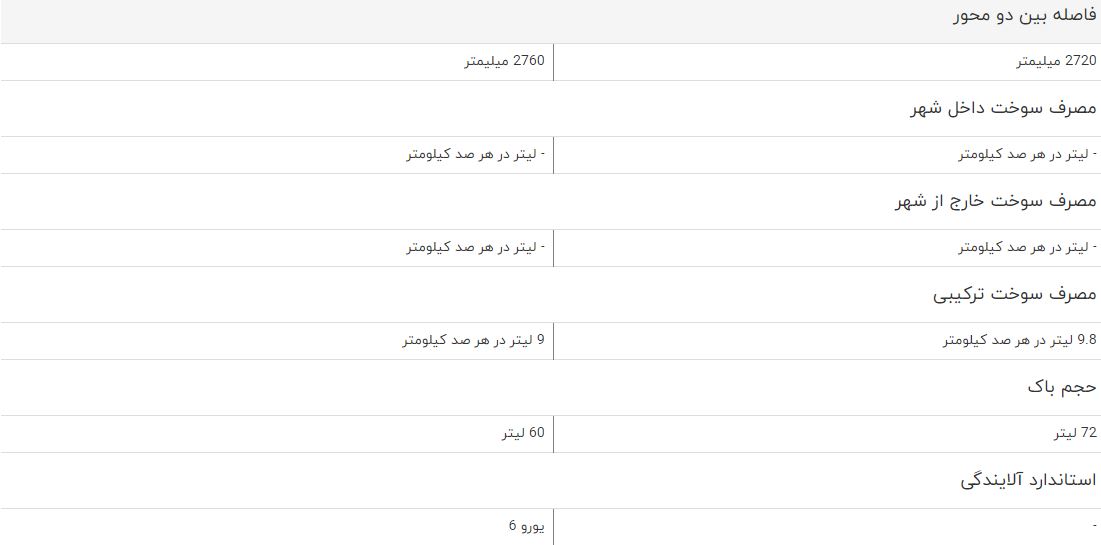Click the فاصله بین دو محور header
Screen dimensions: 1101x545
pyautogui.click(x=1024, y=16)
